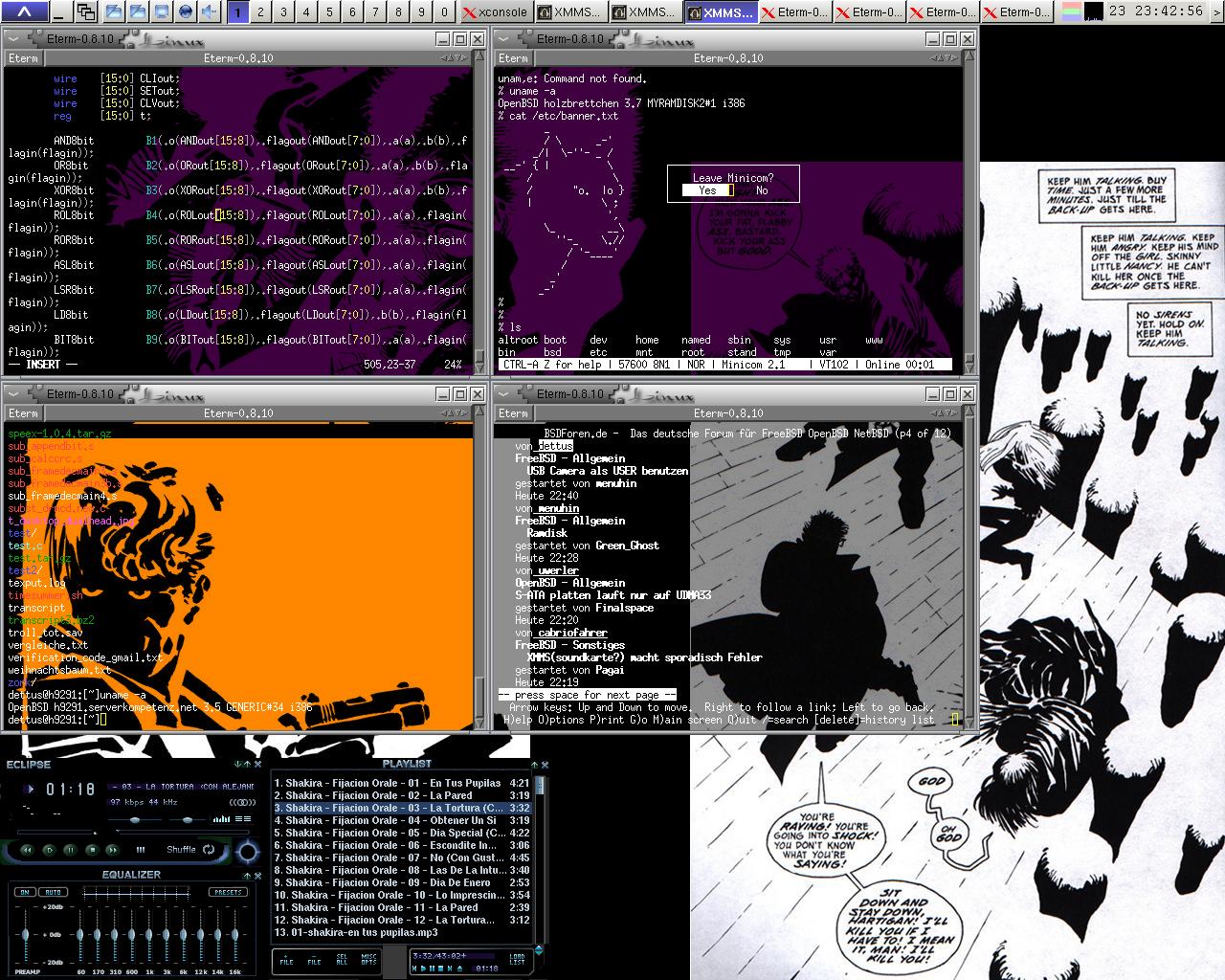The height and width of the screenshot is (980, 1225).
Task: Click the show desktop icon in the taskbar
Action: (60, 12)
